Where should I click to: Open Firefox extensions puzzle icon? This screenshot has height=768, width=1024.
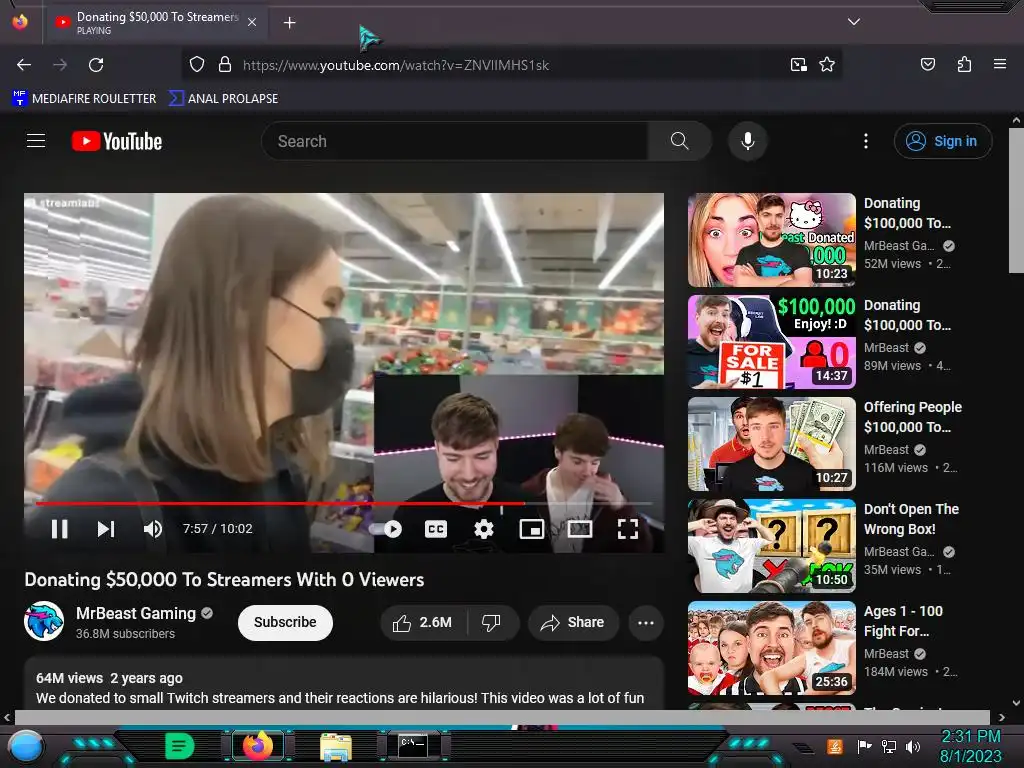click(x=964, y=64)
